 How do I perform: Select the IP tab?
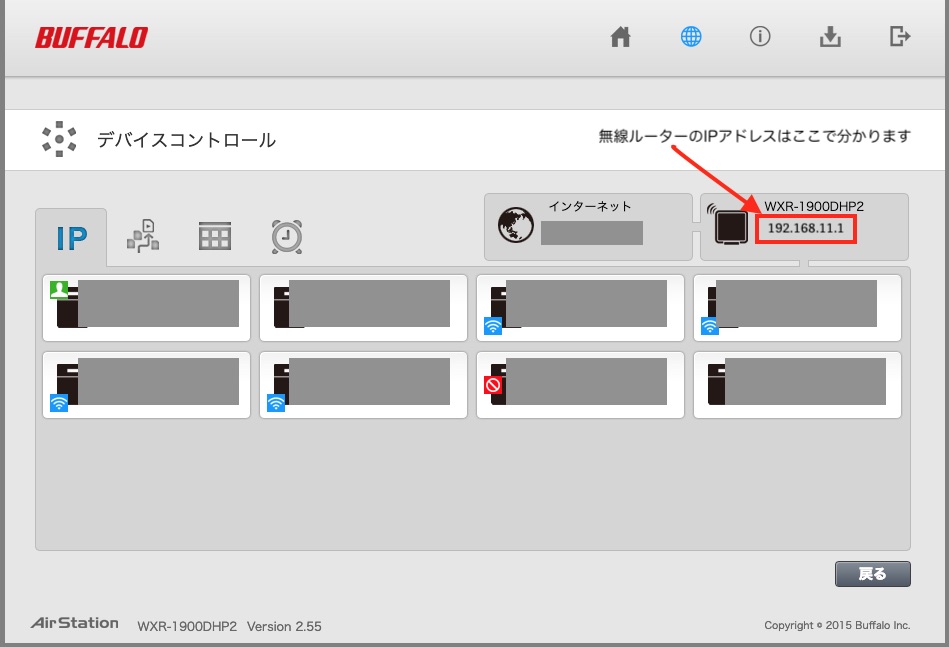[71, 238]
